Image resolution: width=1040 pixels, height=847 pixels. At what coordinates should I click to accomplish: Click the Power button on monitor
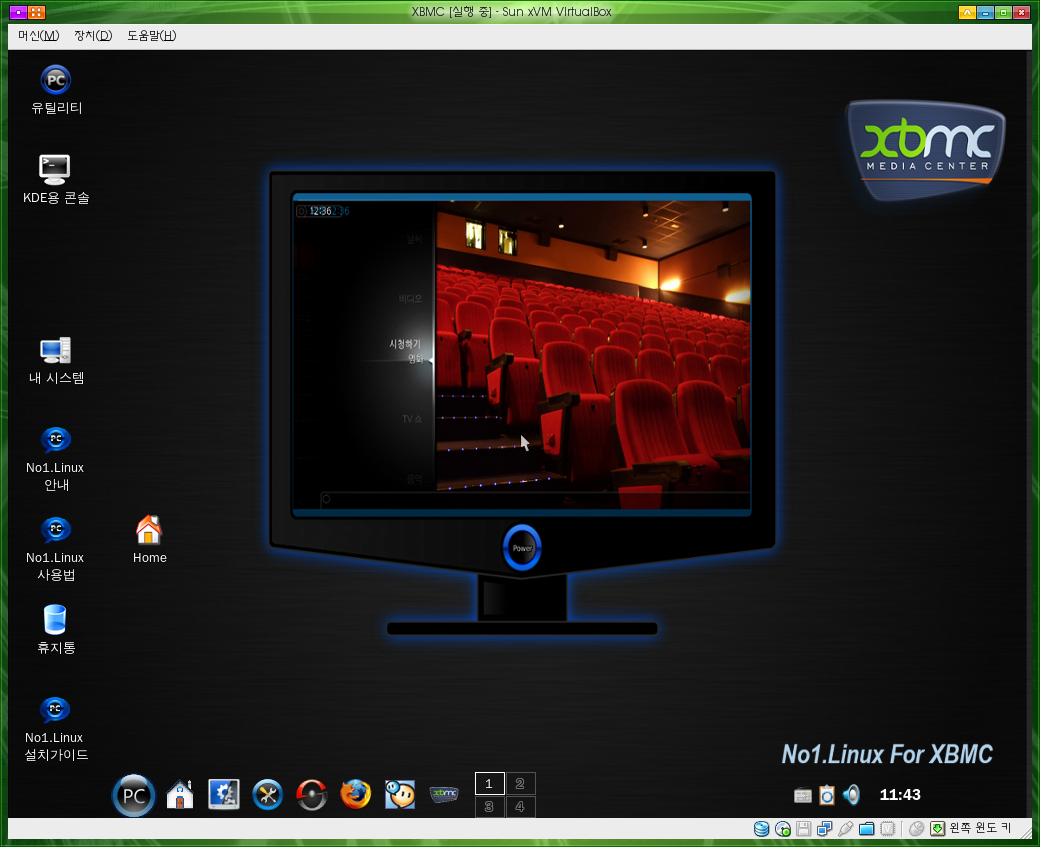tap(522, 548)
